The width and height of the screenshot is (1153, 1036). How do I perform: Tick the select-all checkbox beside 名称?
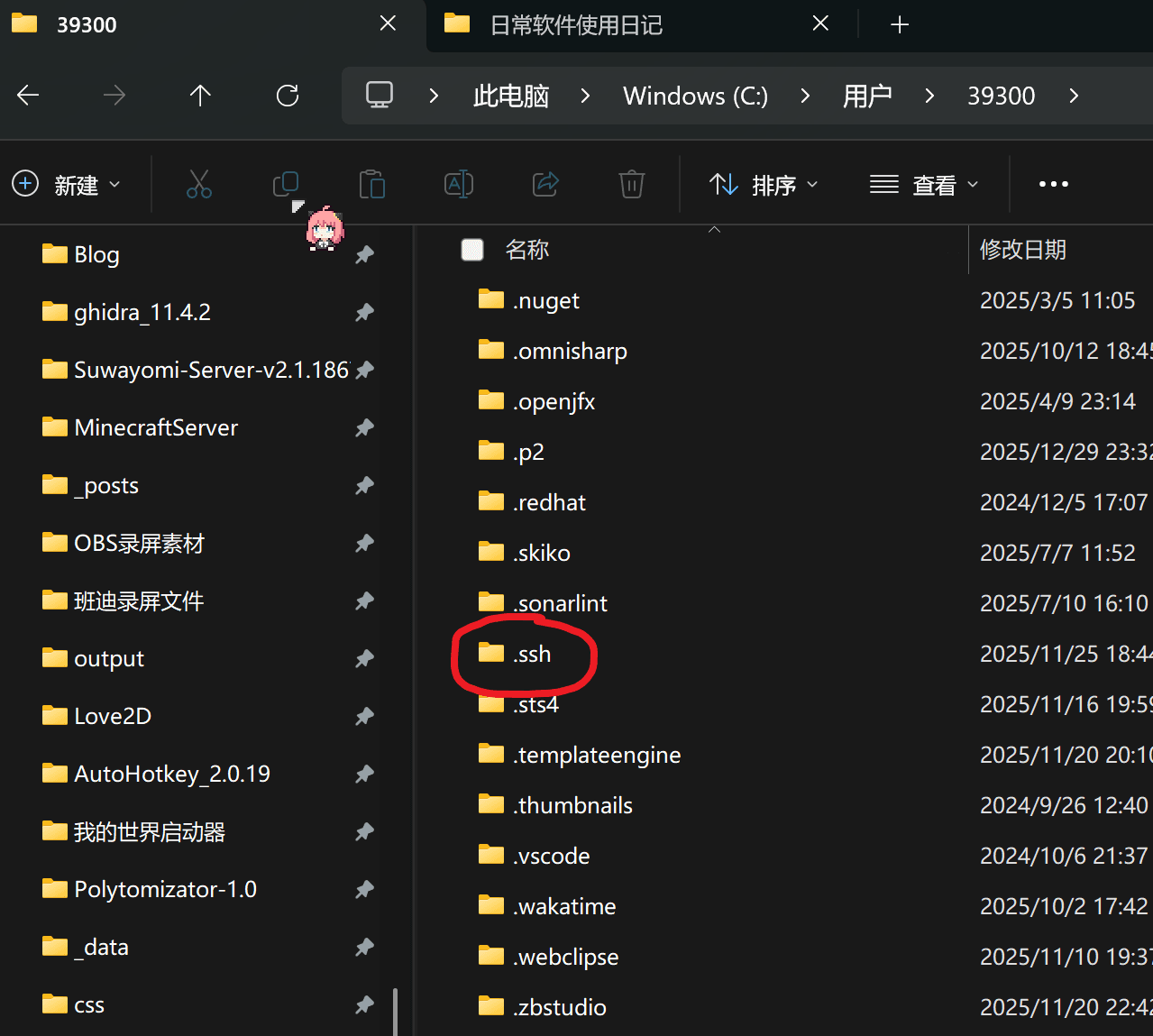(472, 250)
